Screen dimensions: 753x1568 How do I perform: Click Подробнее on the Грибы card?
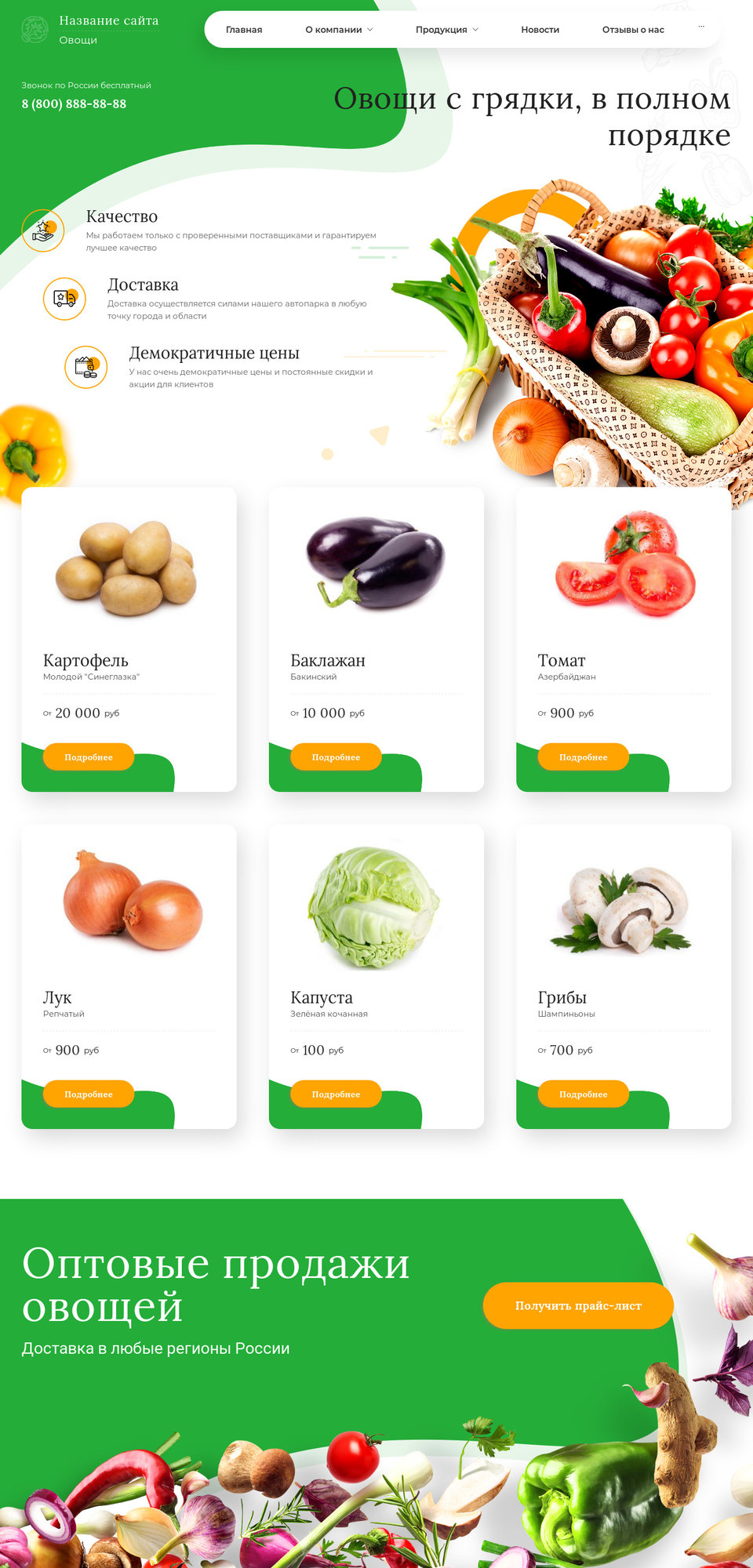583,1094
